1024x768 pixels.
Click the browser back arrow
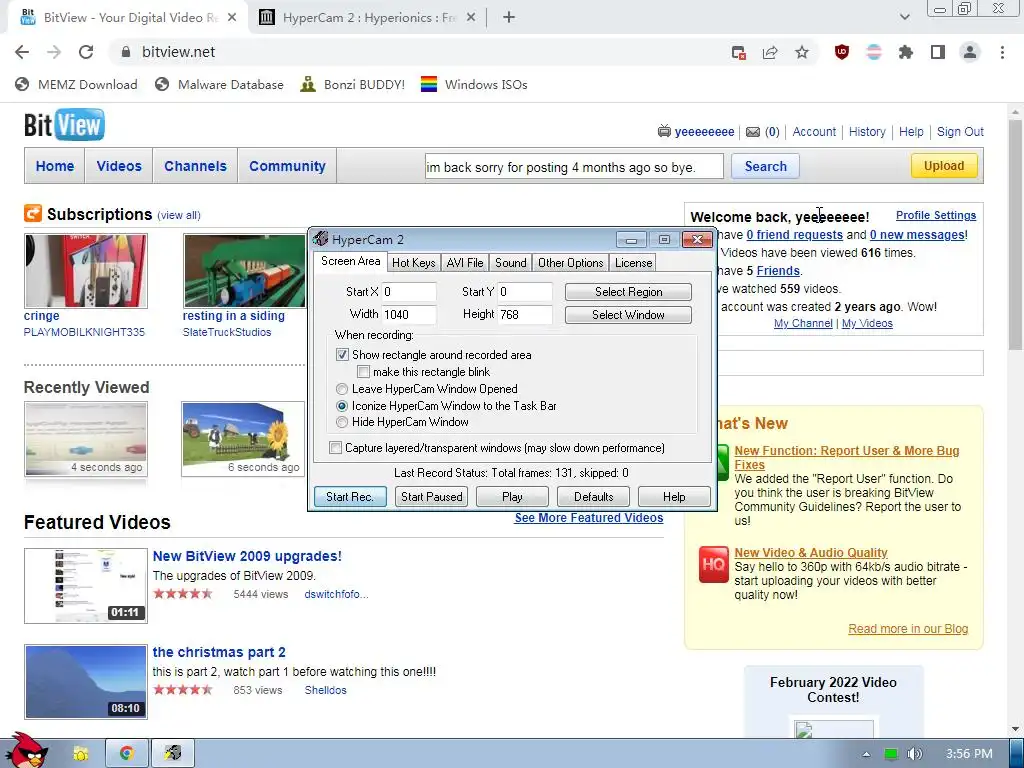[x=22, y=52]
